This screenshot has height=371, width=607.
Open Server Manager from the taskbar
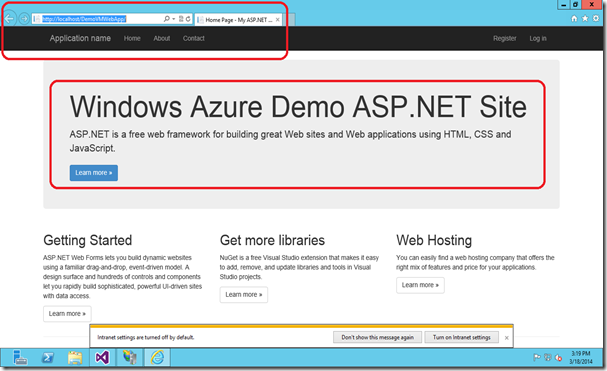(20, 357)
